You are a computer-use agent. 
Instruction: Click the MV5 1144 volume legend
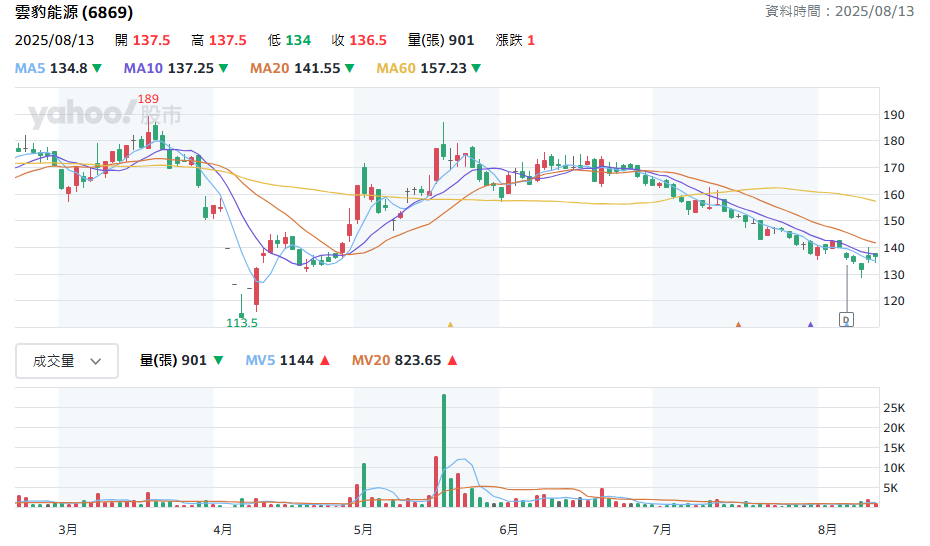click(x=287, y=360)
